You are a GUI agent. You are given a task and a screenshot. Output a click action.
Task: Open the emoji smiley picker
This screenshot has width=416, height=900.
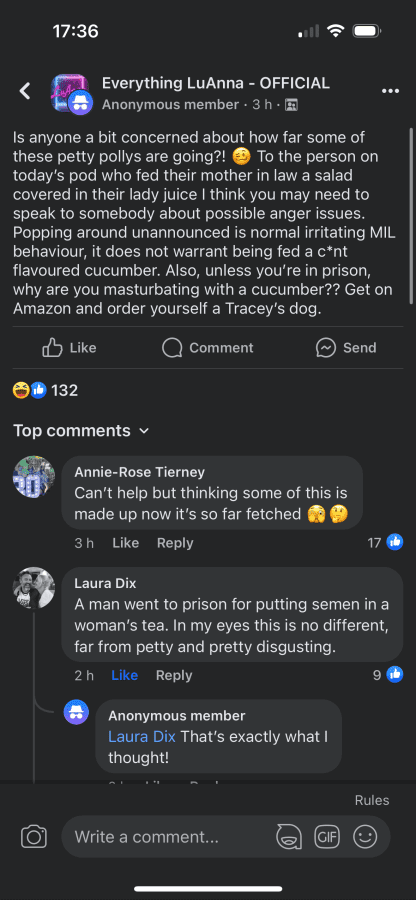pyautogui.click(x=365, y=837)
